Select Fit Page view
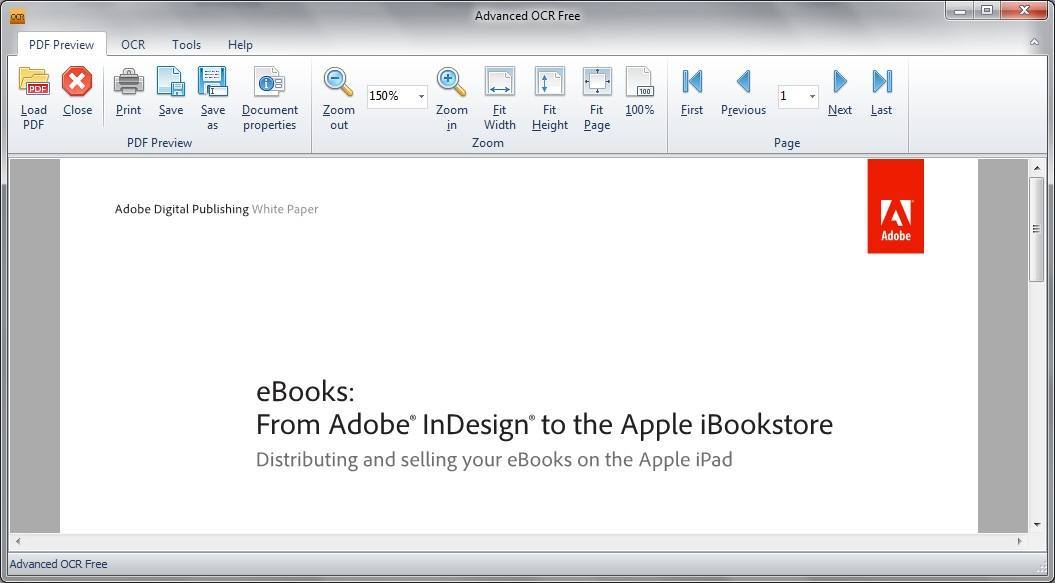The width and height of the screenshot is (1055, 583). coord(596,96)
